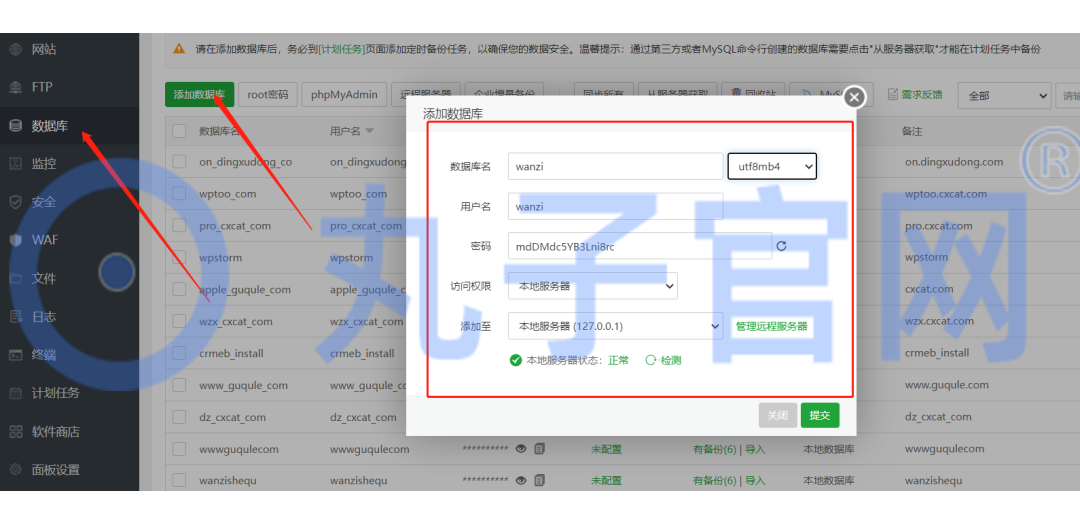This screenshot has height=524, width=1080.
Task: Click the 需求反馈 feedback icon
Action: click(x=893, y=94)
